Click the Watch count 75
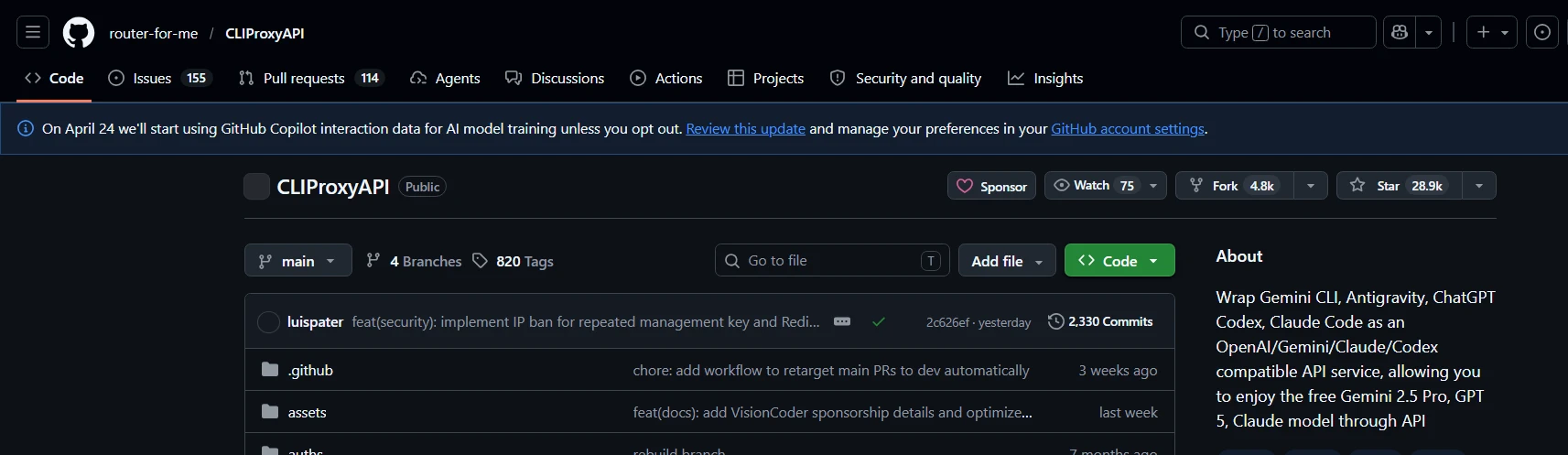The image size is (1568, 455). point(1127,186)
